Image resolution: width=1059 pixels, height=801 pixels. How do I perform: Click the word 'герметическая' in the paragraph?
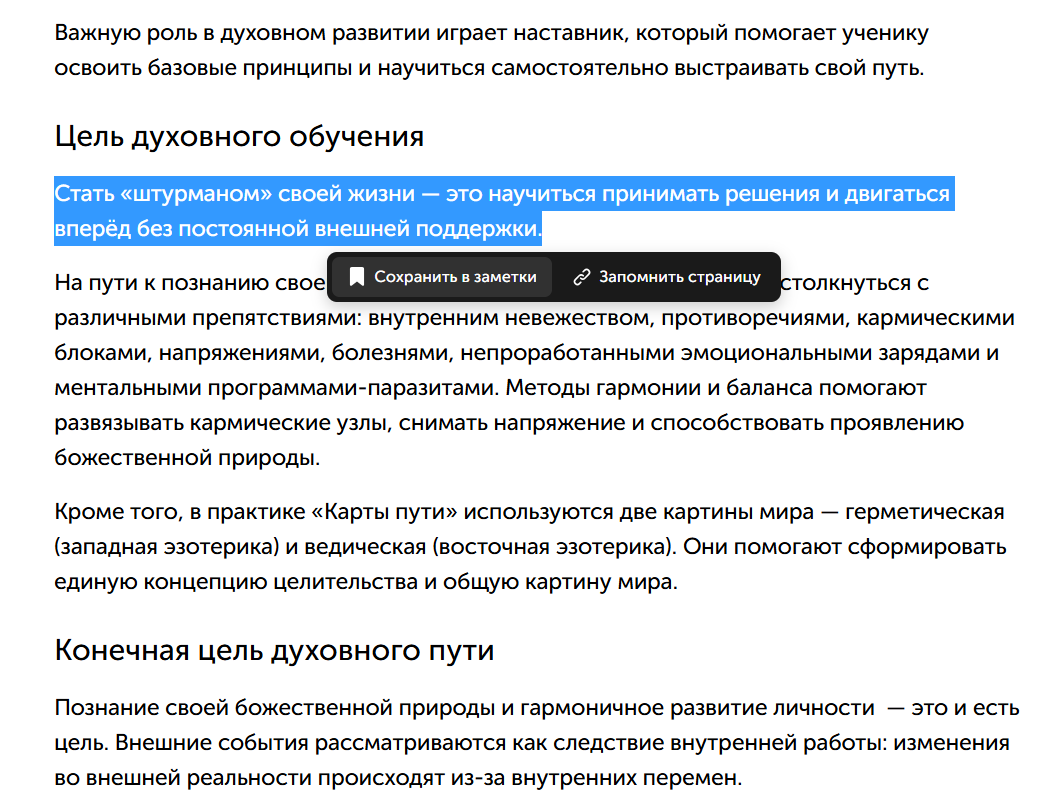pyautogui.click(x=924, y=513)
